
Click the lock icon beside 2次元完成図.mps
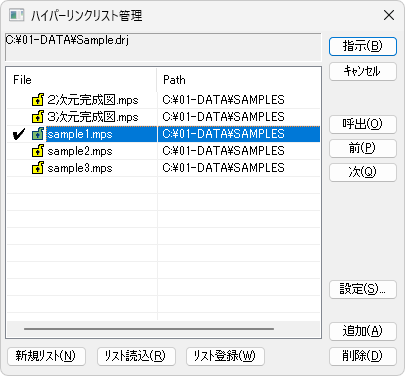[x=38, y=100]
